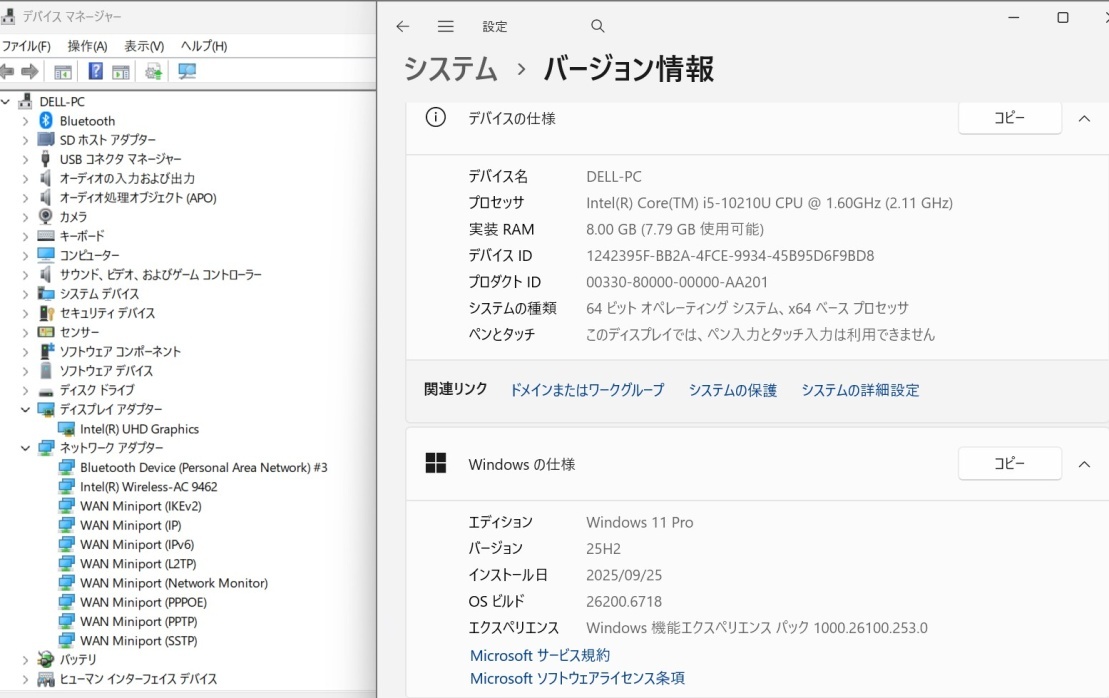Click the blue Help icon in Device Manager toolbar
Viewport: 1109px width, 698px height.
click(x=96, y=71)
